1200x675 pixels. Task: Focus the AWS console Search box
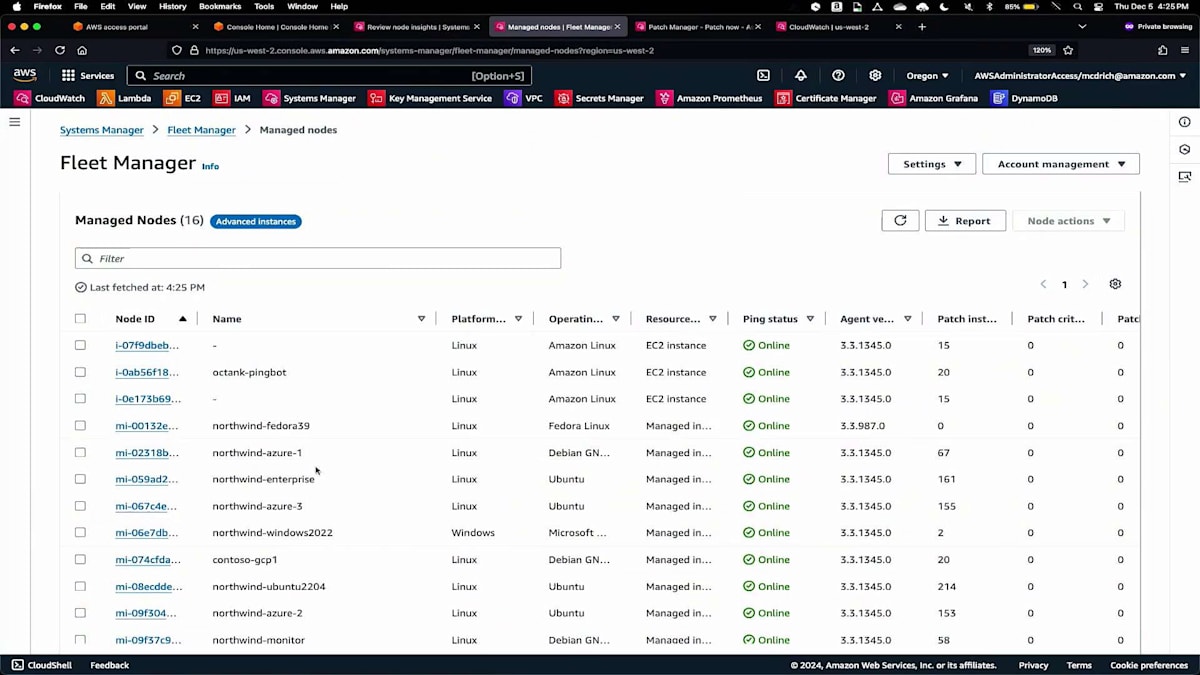click(329, 75)
